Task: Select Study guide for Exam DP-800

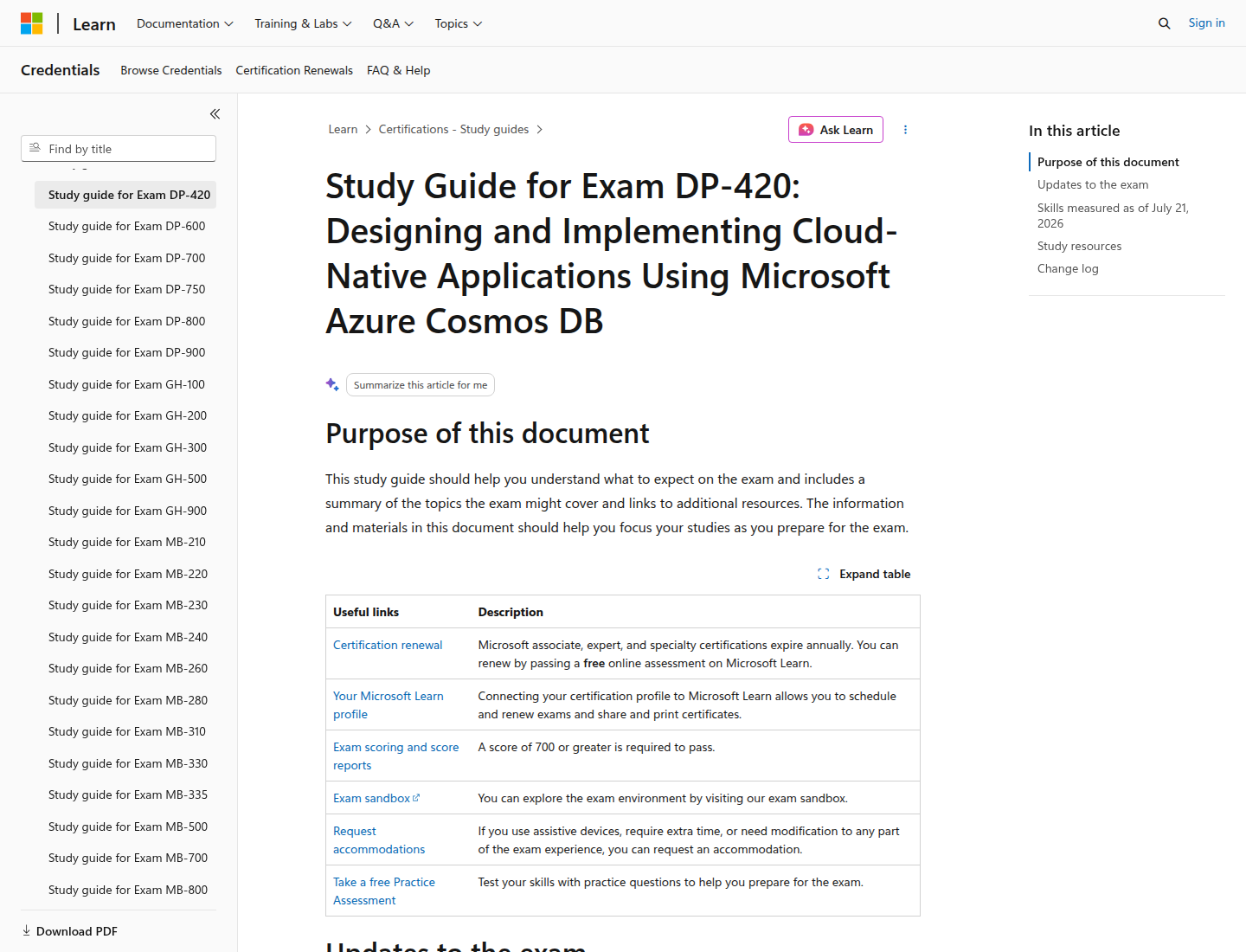Action: 125,321
